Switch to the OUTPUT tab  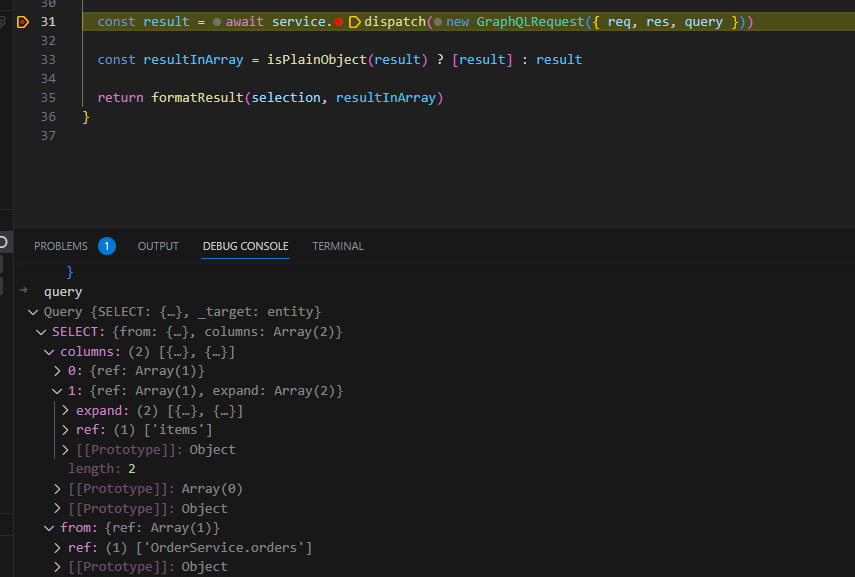click(x=157, y=246)
